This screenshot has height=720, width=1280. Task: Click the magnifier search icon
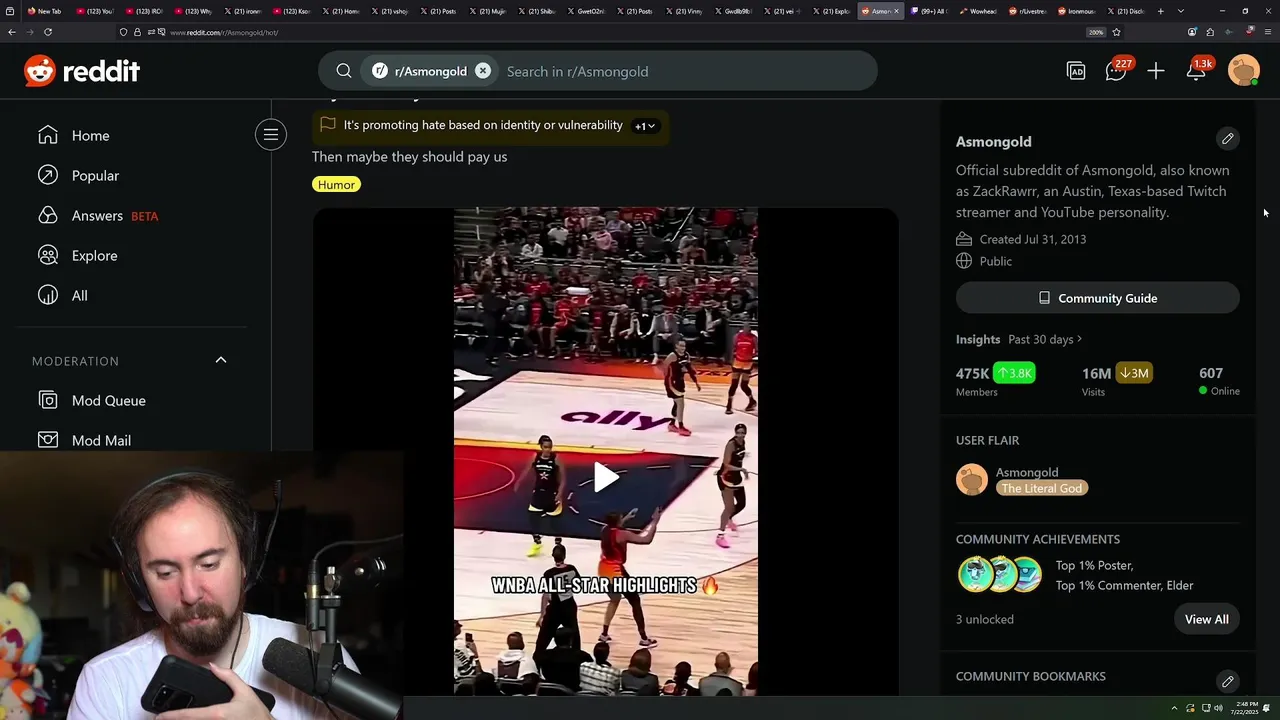point(344,71)
